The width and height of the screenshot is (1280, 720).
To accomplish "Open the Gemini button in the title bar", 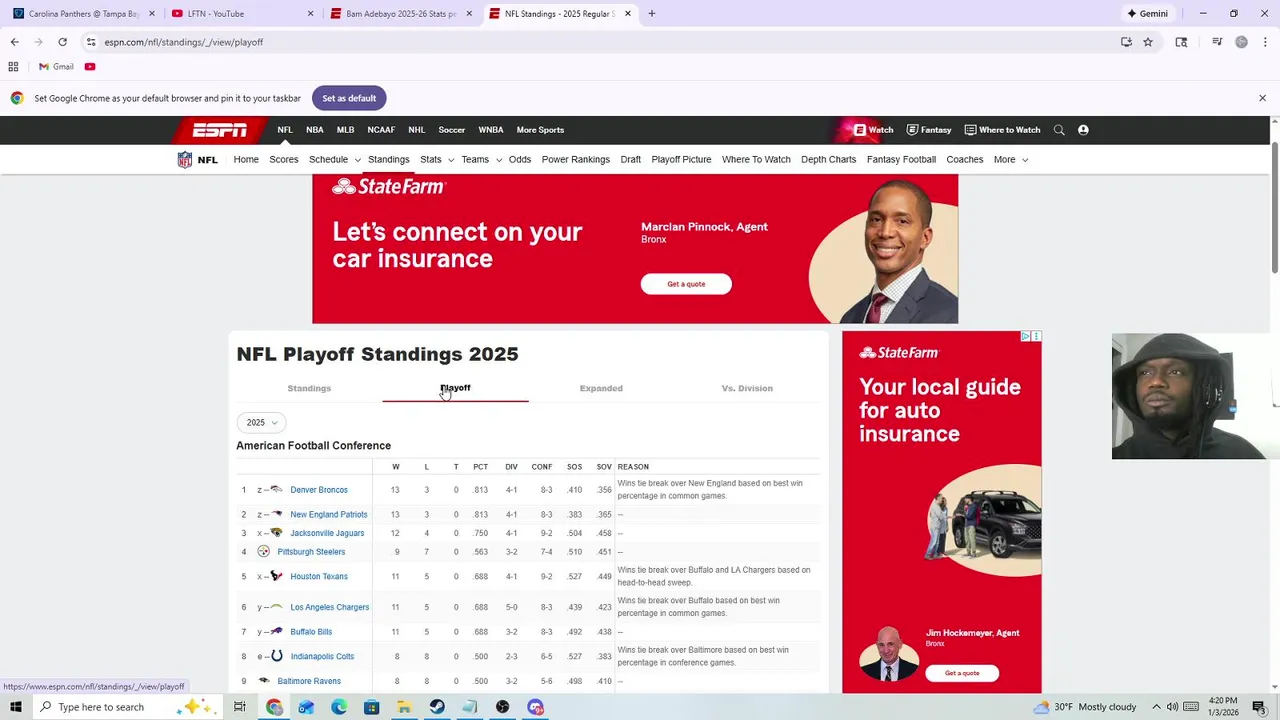I will tap(1147, 14).
